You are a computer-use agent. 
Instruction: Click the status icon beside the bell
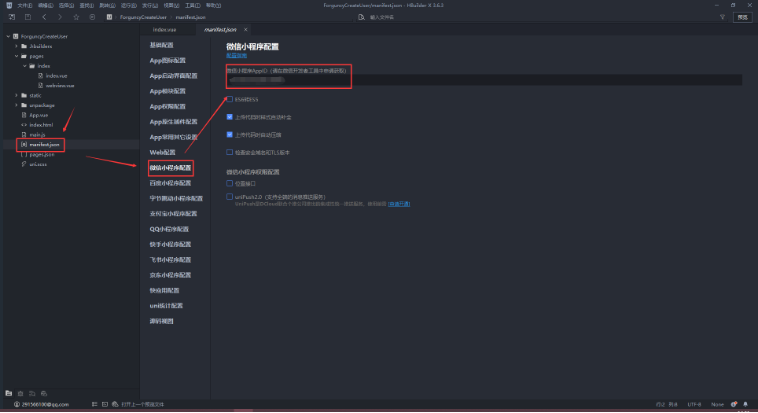click(734, 404)
